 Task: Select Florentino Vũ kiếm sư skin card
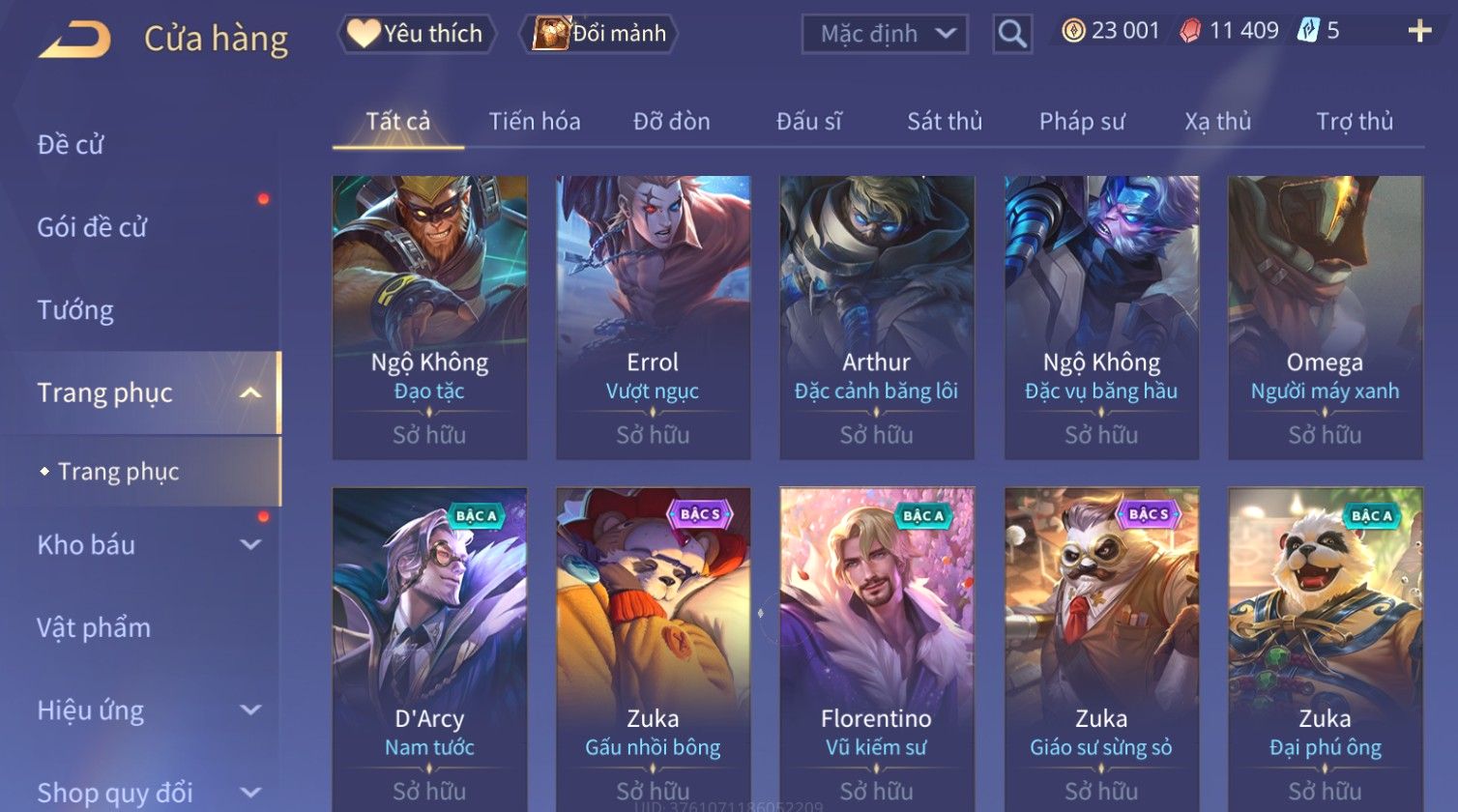[x=877, y=650]
